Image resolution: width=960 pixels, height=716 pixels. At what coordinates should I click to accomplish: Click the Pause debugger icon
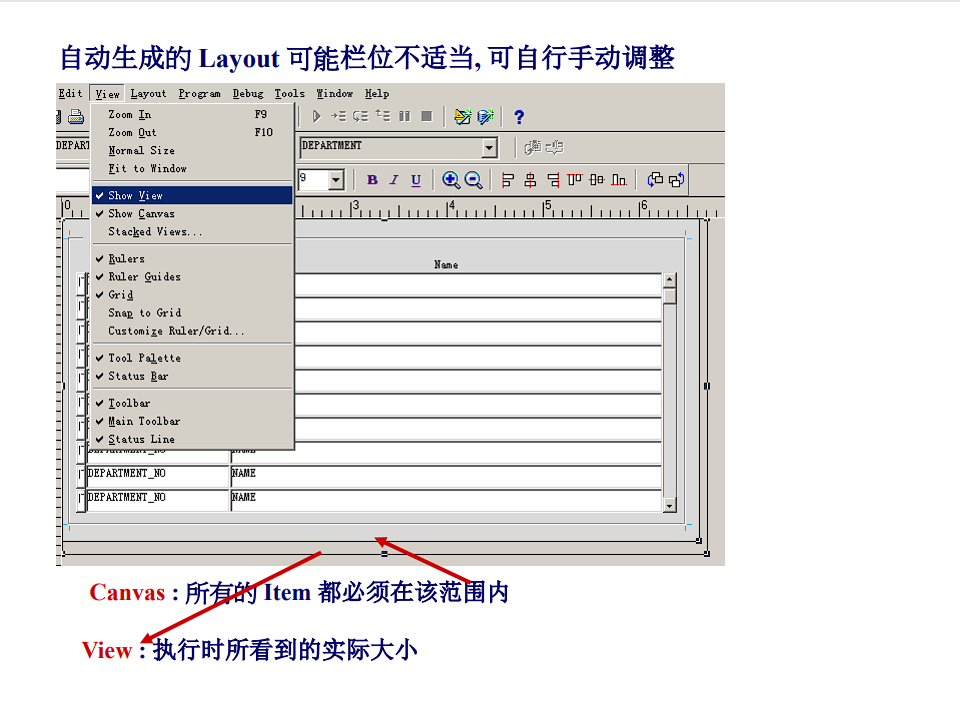[x=405, y=116]
